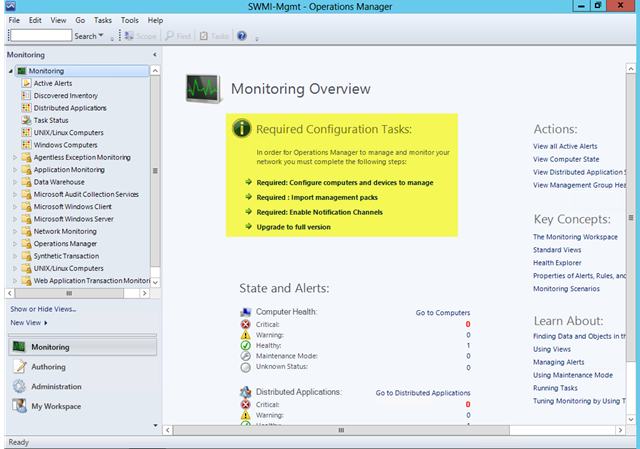
Task: Select the Windows Computers view icon
Action: (26, 145)
